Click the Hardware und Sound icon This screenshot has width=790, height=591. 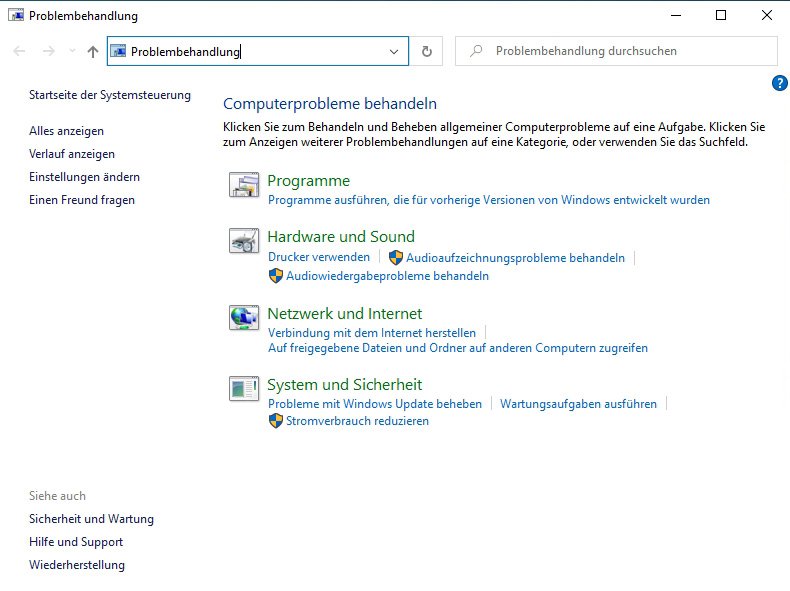tap(244, 242)
